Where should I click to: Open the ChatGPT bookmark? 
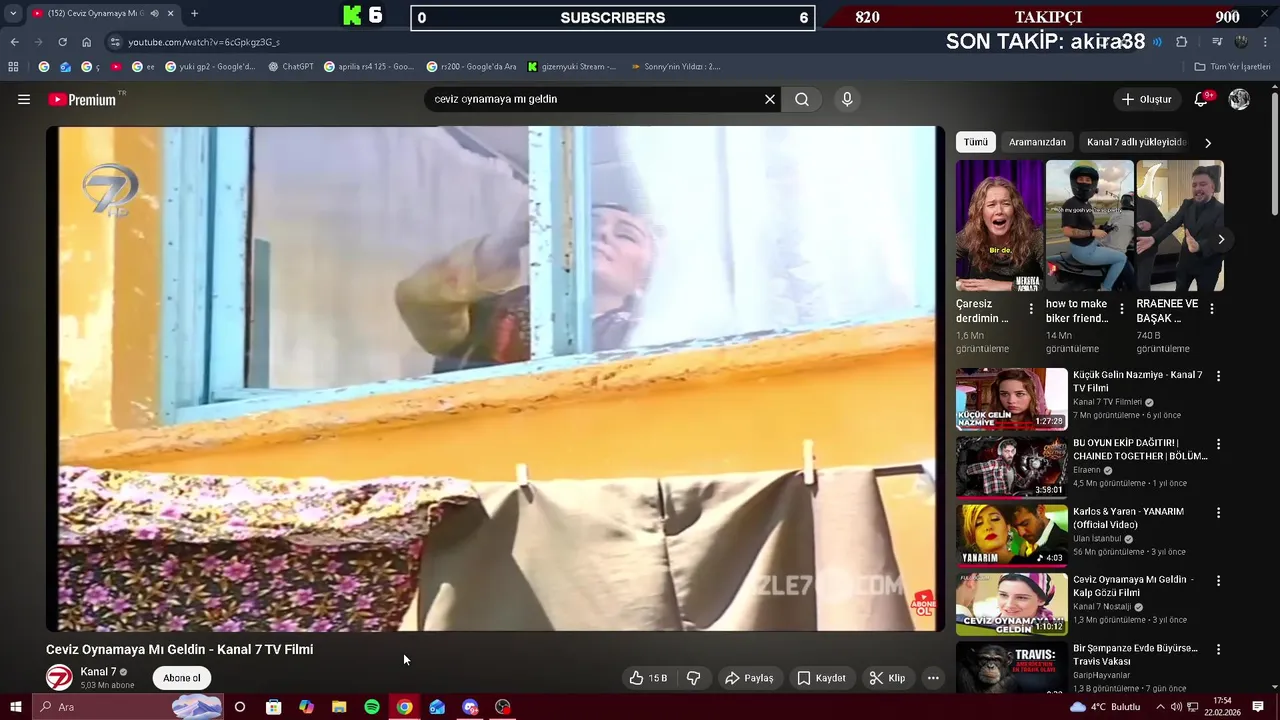pos(291,67)
